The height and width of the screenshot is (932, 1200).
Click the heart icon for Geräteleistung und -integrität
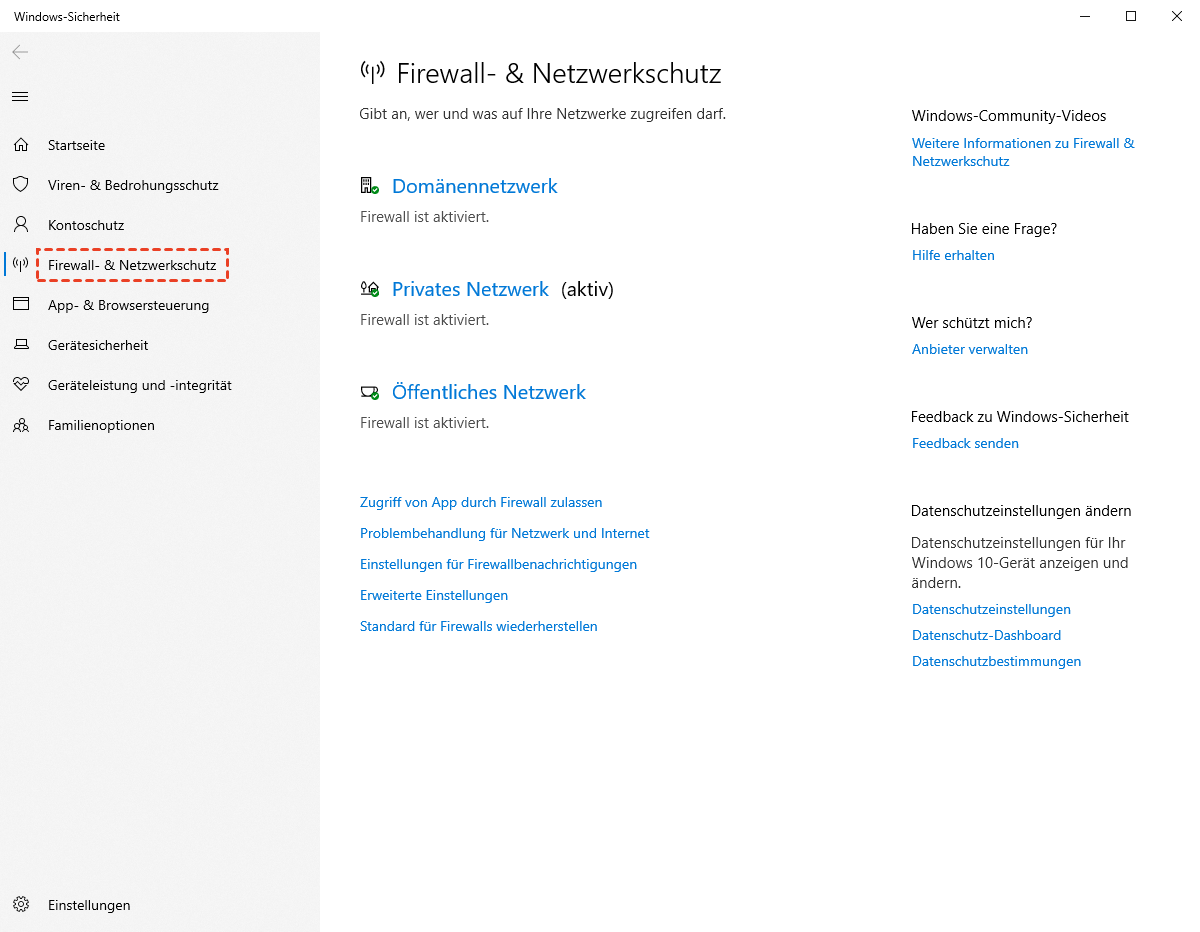[x=20, y=385]
